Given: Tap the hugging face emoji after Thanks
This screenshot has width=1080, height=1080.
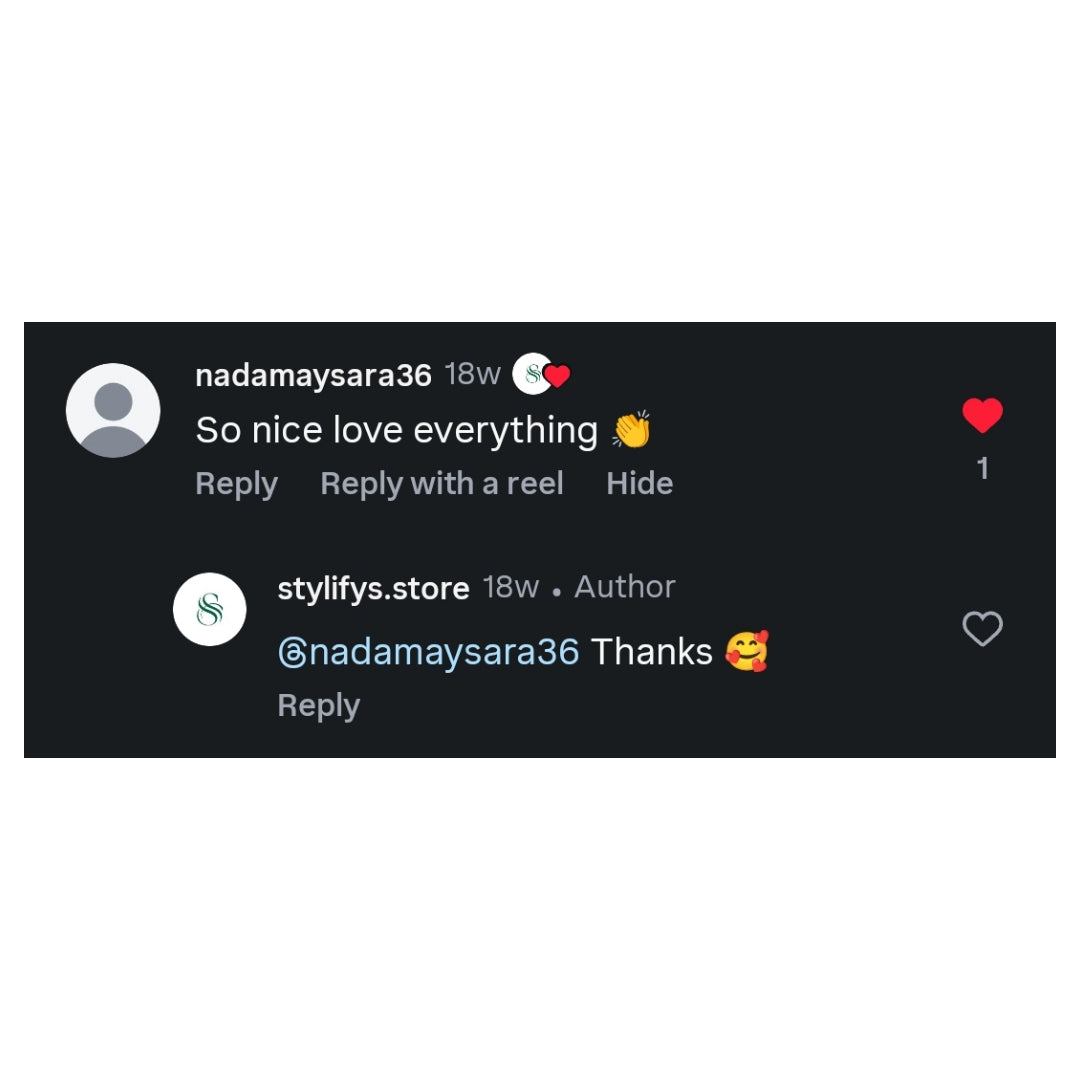Looking at the screenshot, I should click(747, 651).
